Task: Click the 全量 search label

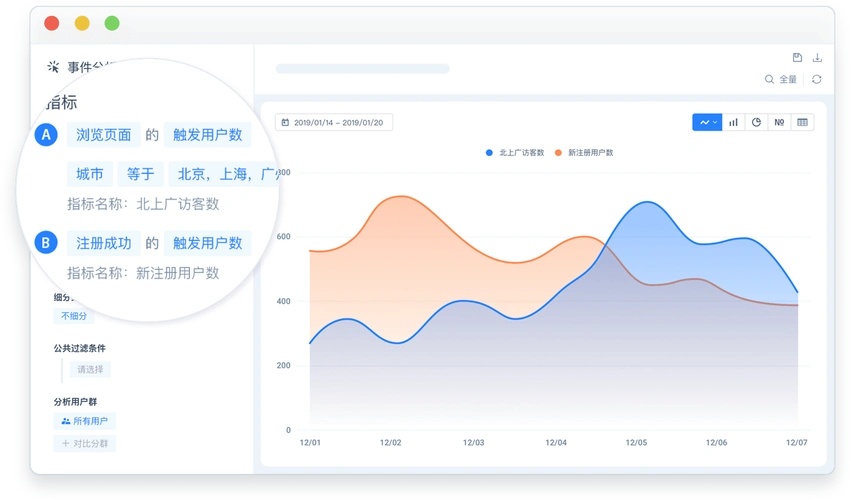Action: click(x=788, y=79)
